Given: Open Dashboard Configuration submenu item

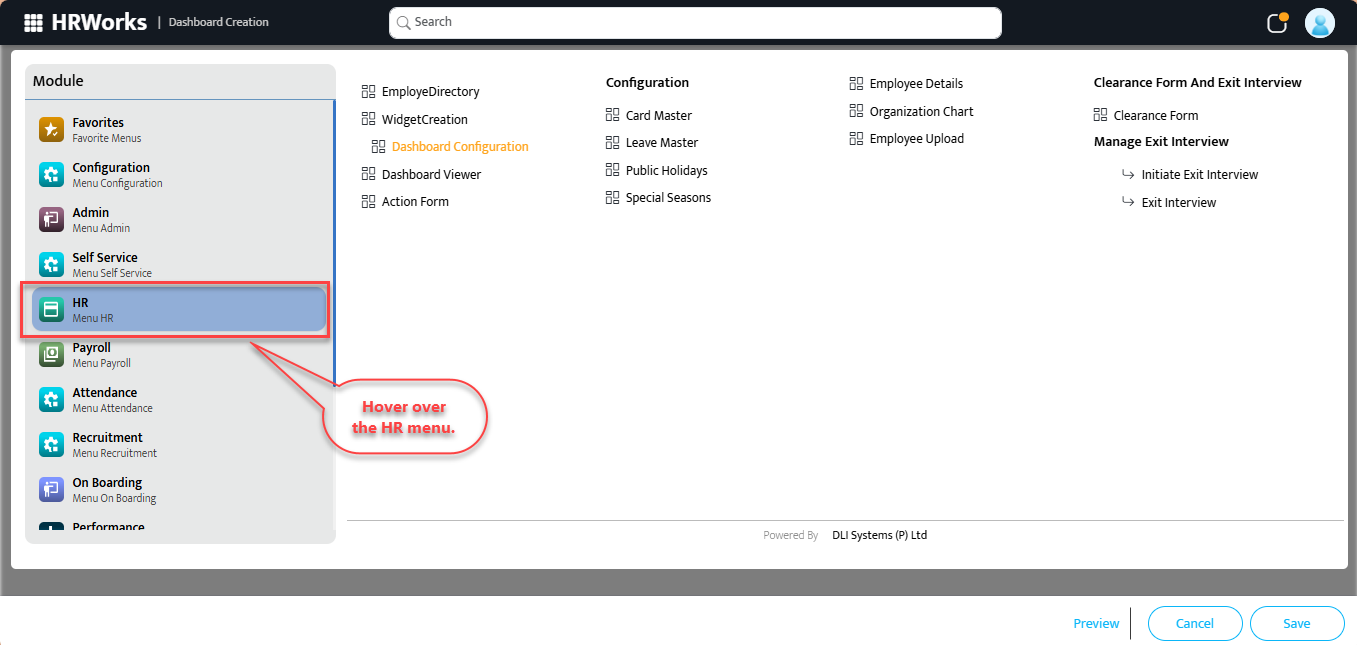Looking at the screenshot, I should click(x=459, y=147).
